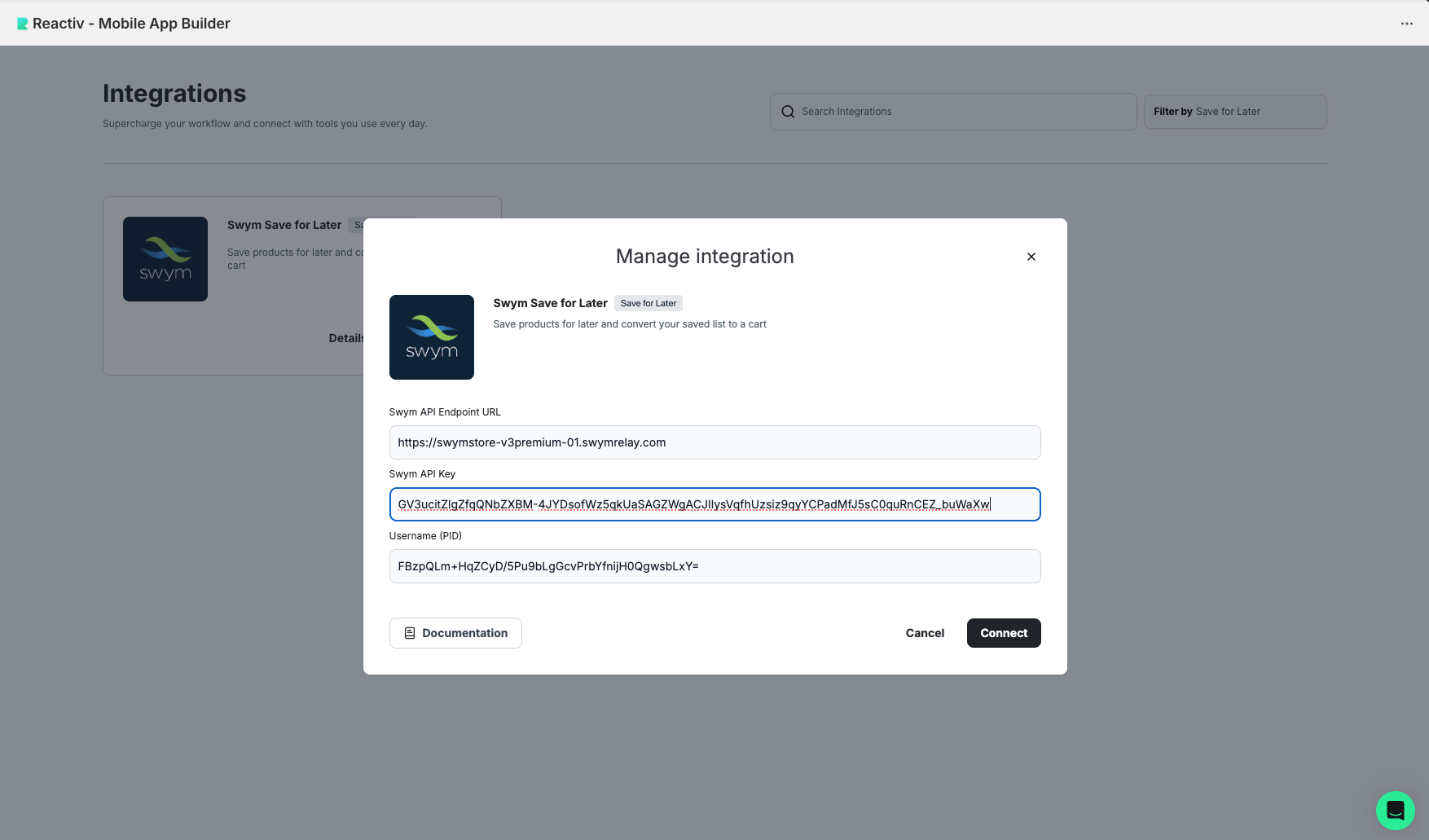Click into the Swym API Key field
Screen dimensions: 1429x840
tap(714, 504)
